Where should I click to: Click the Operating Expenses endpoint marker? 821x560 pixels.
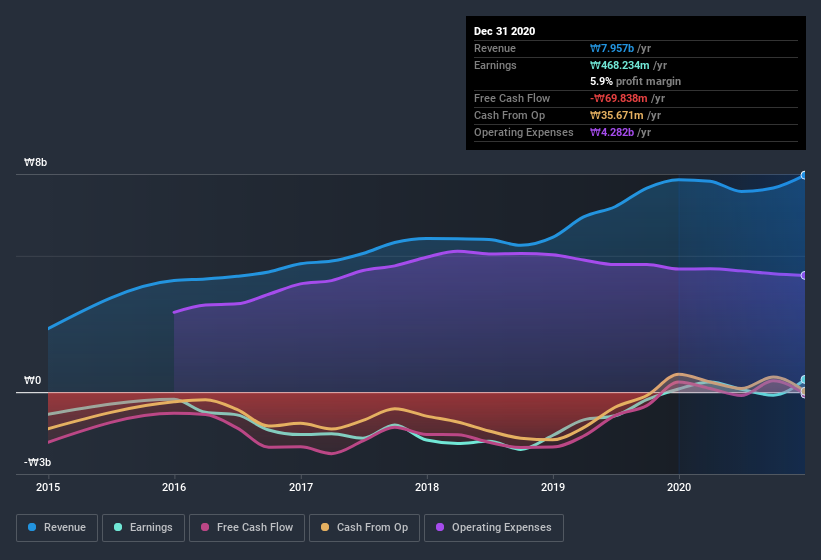click(x=804, y=275)
